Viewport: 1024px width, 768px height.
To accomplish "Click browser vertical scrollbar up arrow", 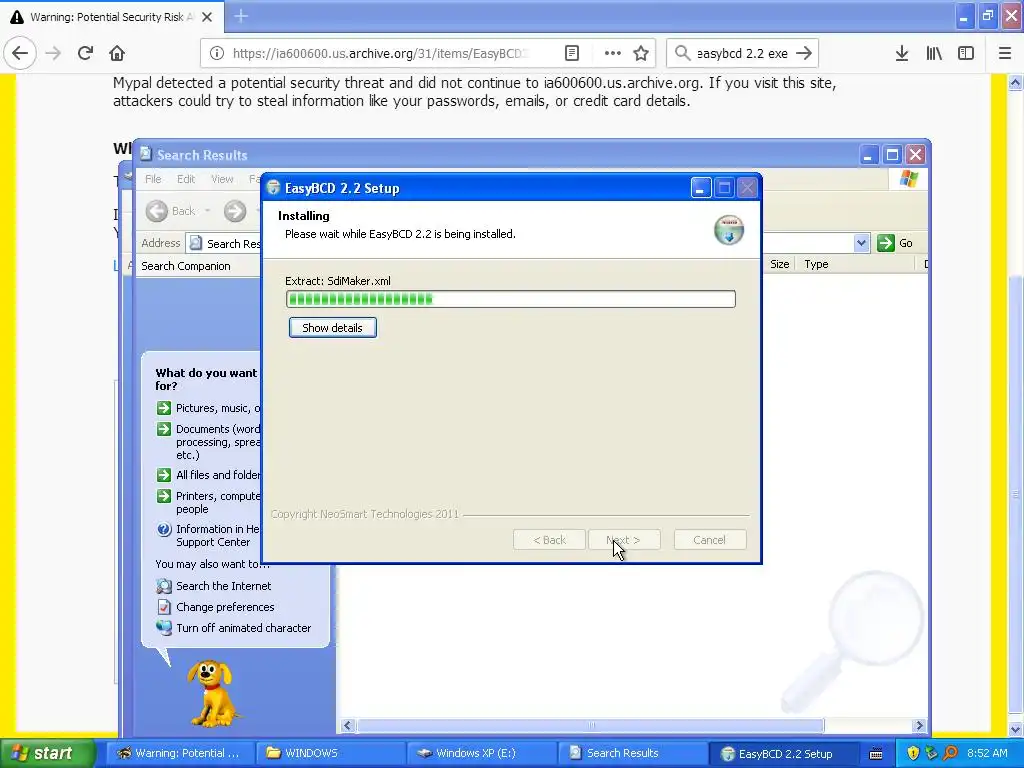I will (1016, 82).
